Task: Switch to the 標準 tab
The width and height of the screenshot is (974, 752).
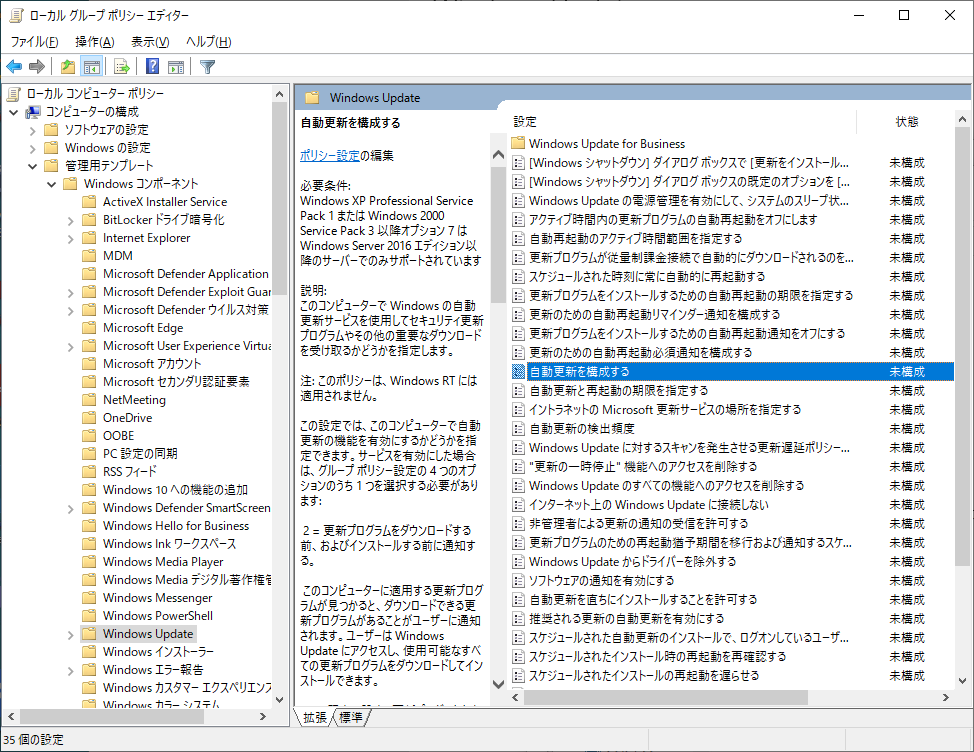Action: [351, 717]
